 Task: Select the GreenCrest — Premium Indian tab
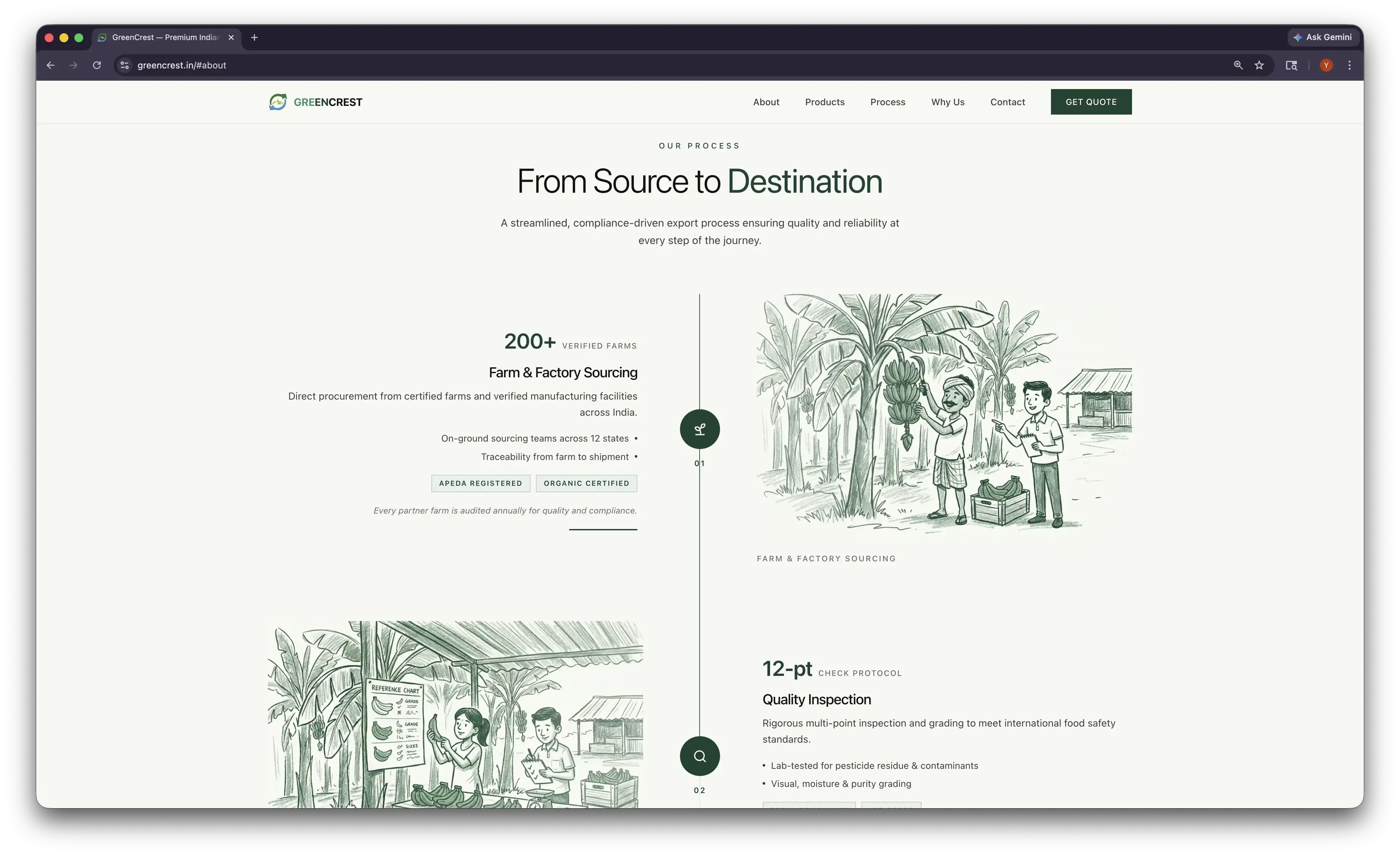point(166,38)
